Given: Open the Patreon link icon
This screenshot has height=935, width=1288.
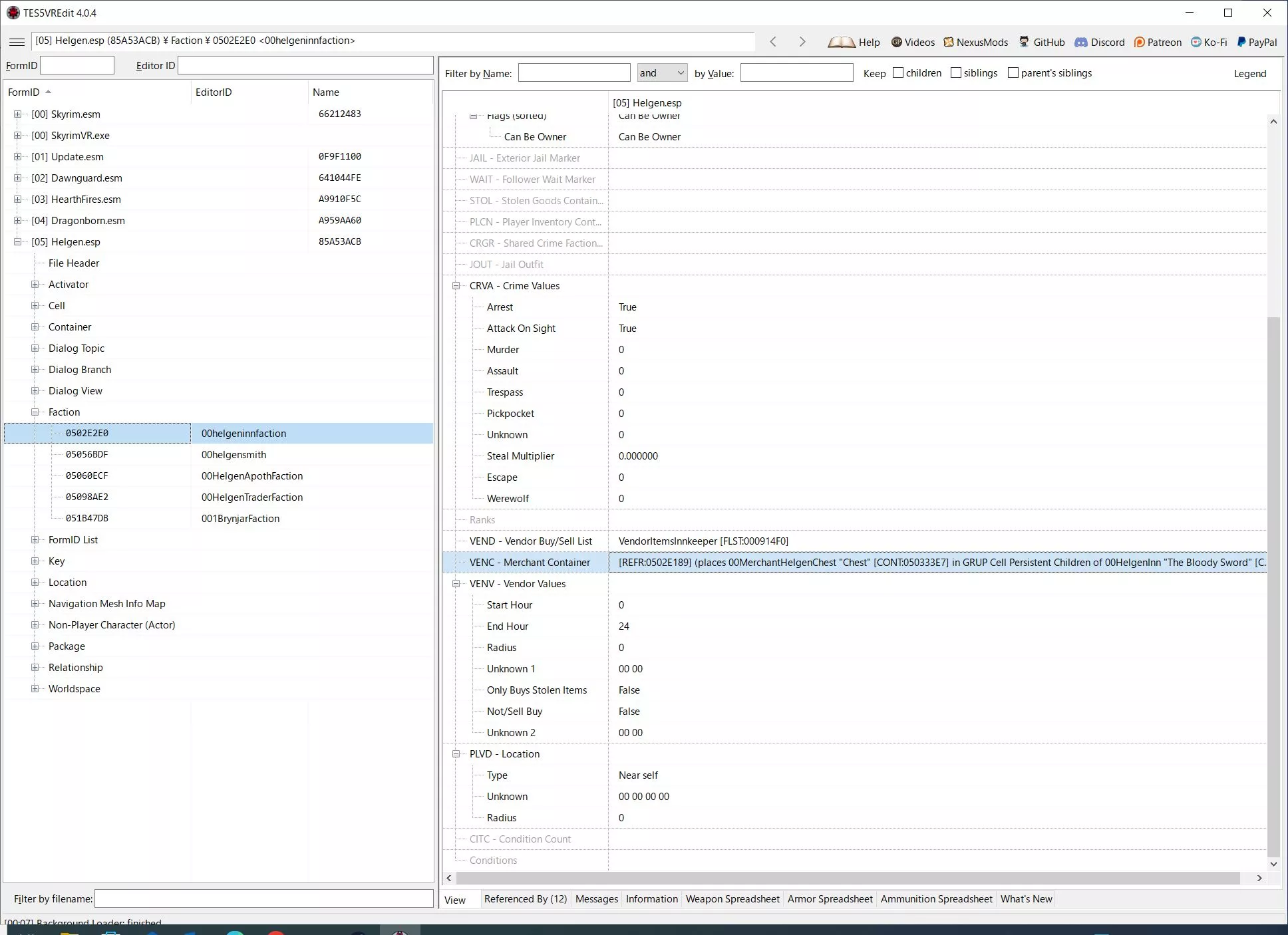Looking at the screenshot, I should pos(1140,42).
